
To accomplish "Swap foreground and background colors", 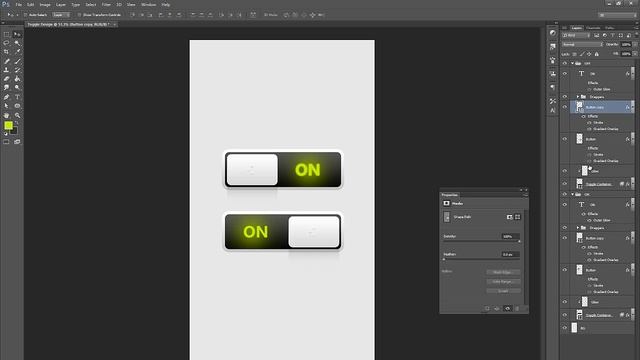I will pos(17,123).
